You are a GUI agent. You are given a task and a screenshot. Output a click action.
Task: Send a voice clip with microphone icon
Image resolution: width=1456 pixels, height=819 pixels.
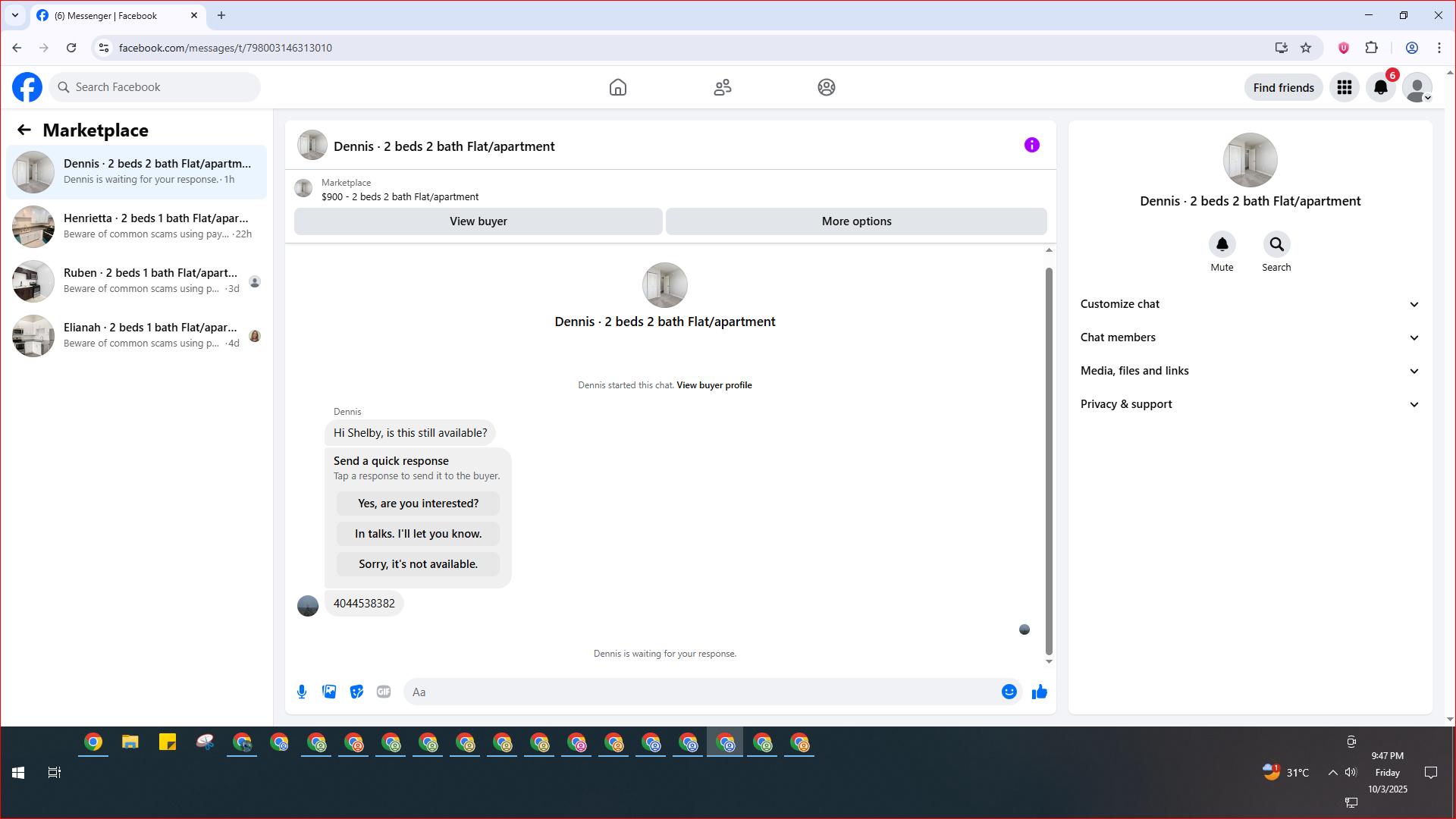[x=302, y=692]
